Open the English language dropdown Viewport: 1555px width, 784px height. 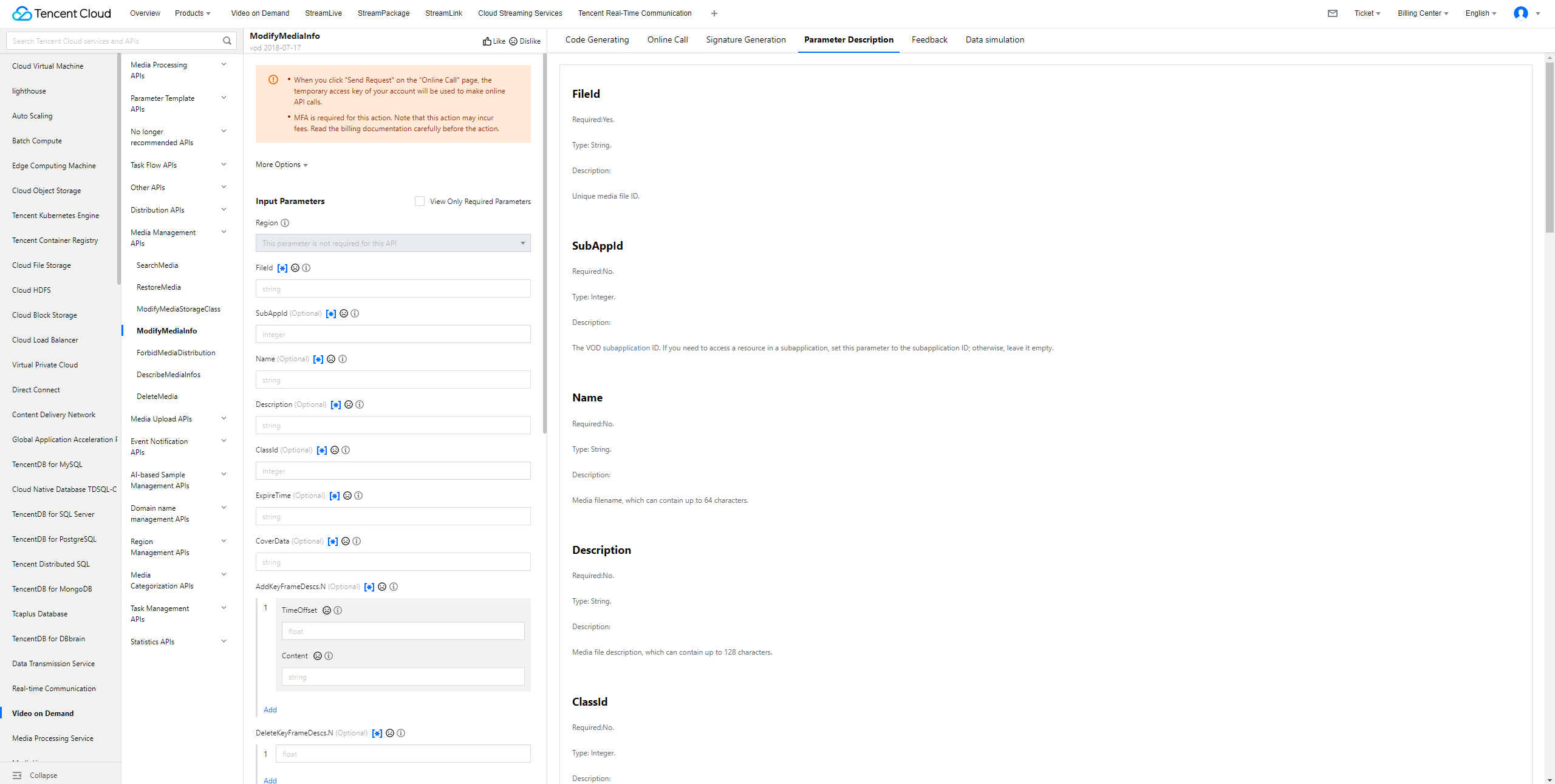coord(1480,13)
